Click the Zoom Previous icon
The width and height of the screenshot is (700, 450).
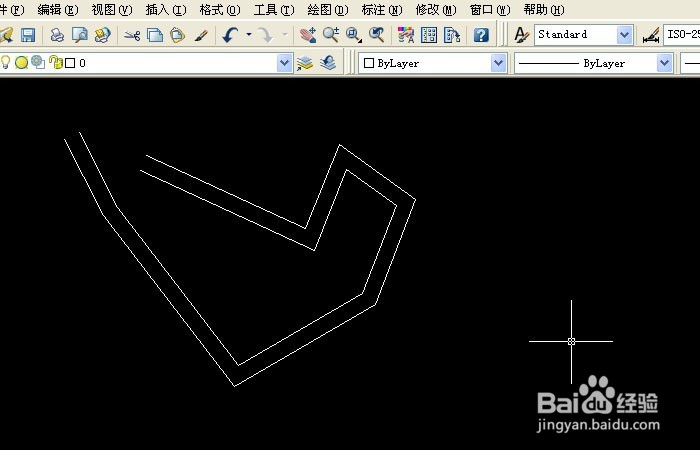[377, 35]
